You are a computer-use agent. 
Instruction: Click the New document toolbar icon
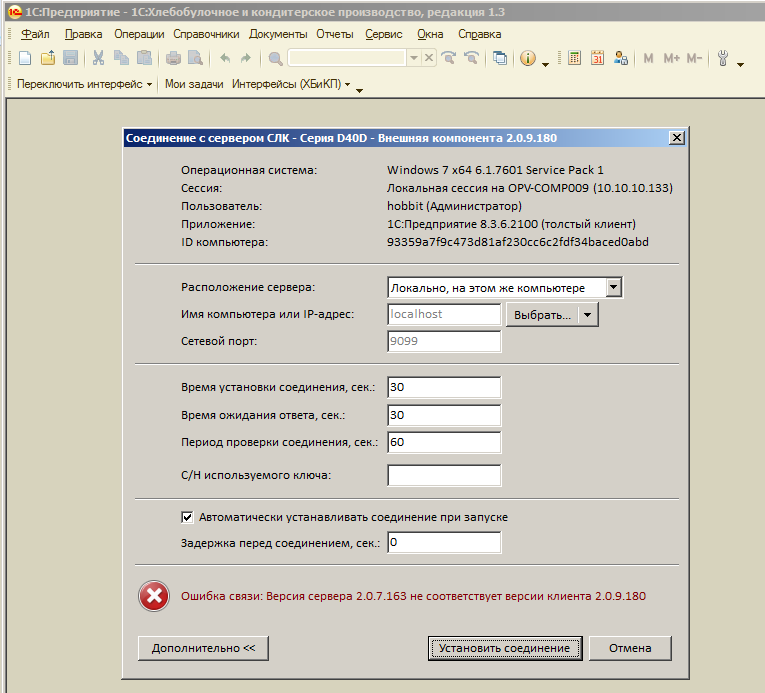[x=25, y=58]
